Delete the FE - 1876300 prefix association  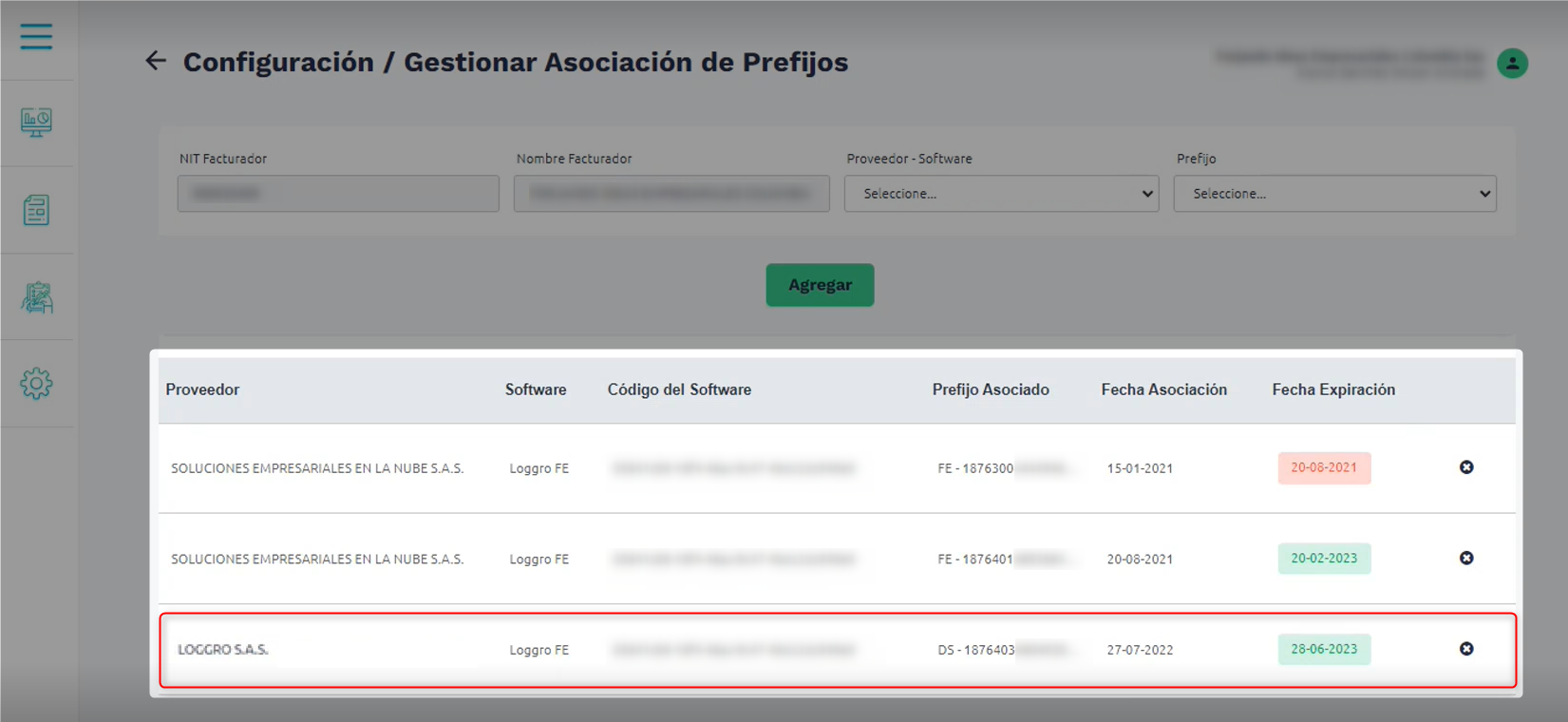pos(1466,467)
